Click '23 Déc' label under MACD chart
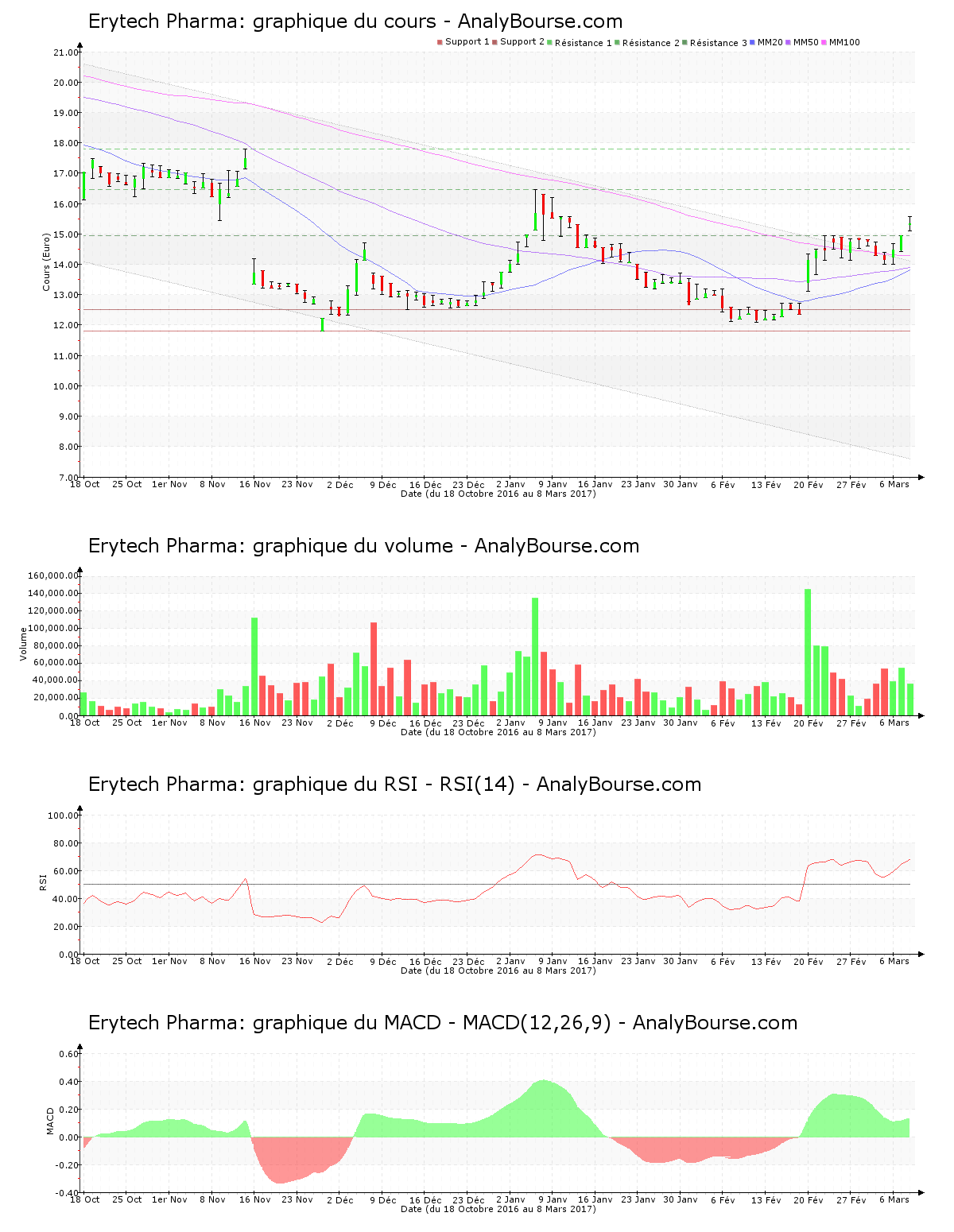954x1232 pixels. [x=468, y=1199]
